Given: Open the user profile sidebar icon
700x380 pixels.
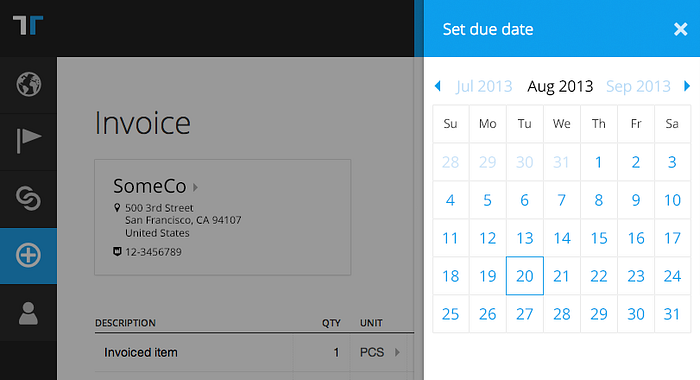Looking at the screenshot, I should coord(28,313).
